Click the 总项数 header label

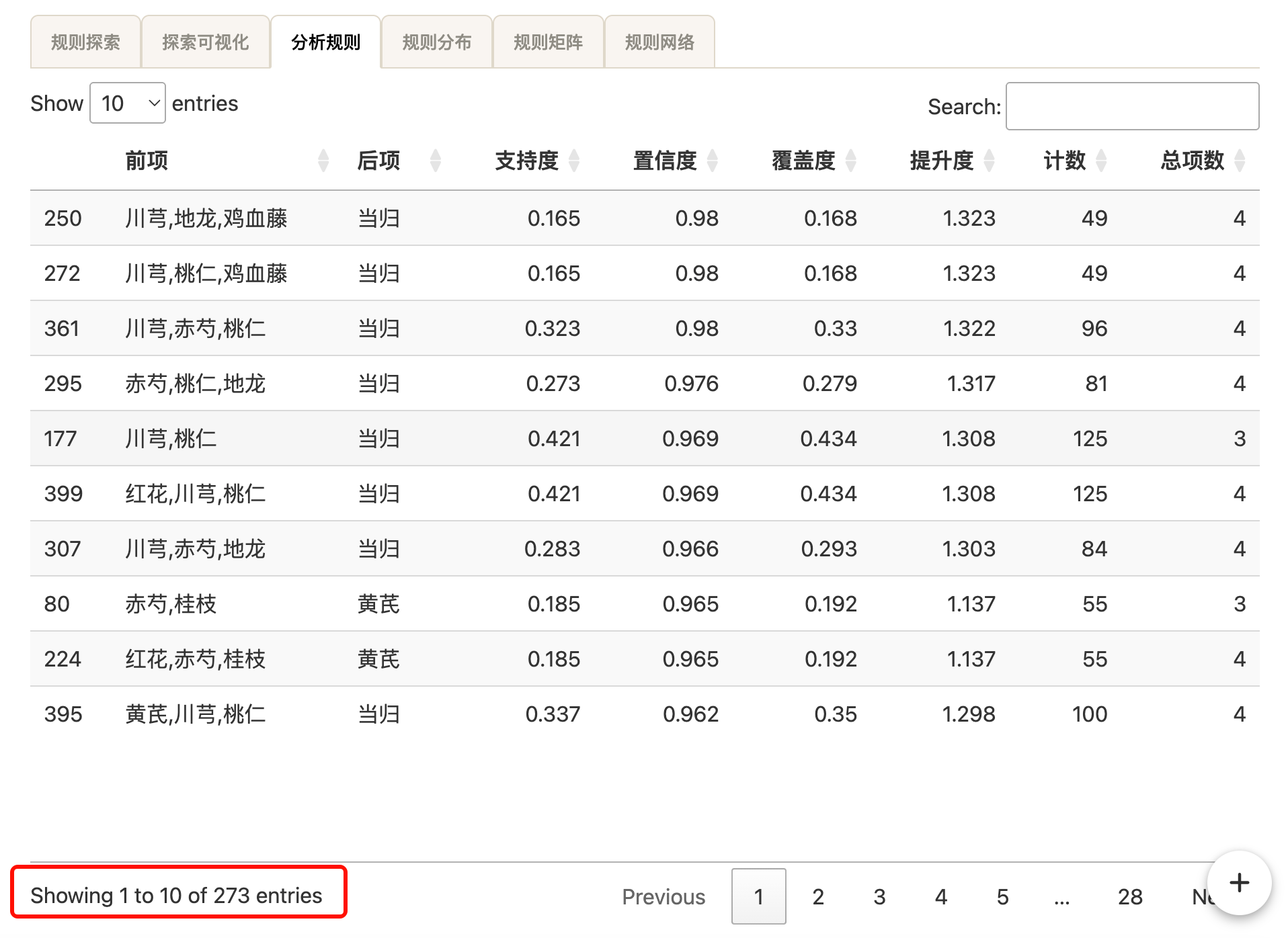pos(1193,161)
